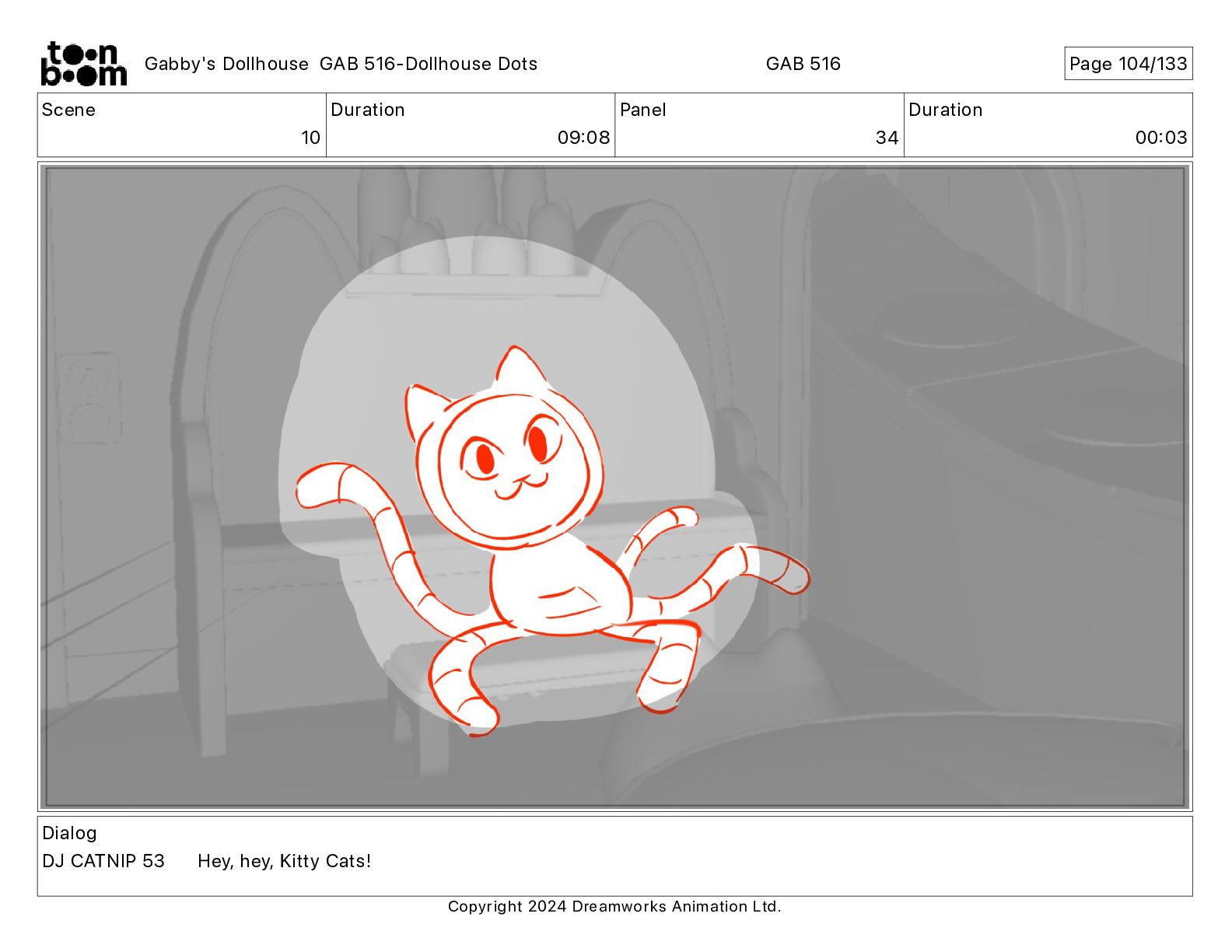1232x952 pixels.
Task: Click the storyboard panel cat drawing
Action: tap(552, 541)
